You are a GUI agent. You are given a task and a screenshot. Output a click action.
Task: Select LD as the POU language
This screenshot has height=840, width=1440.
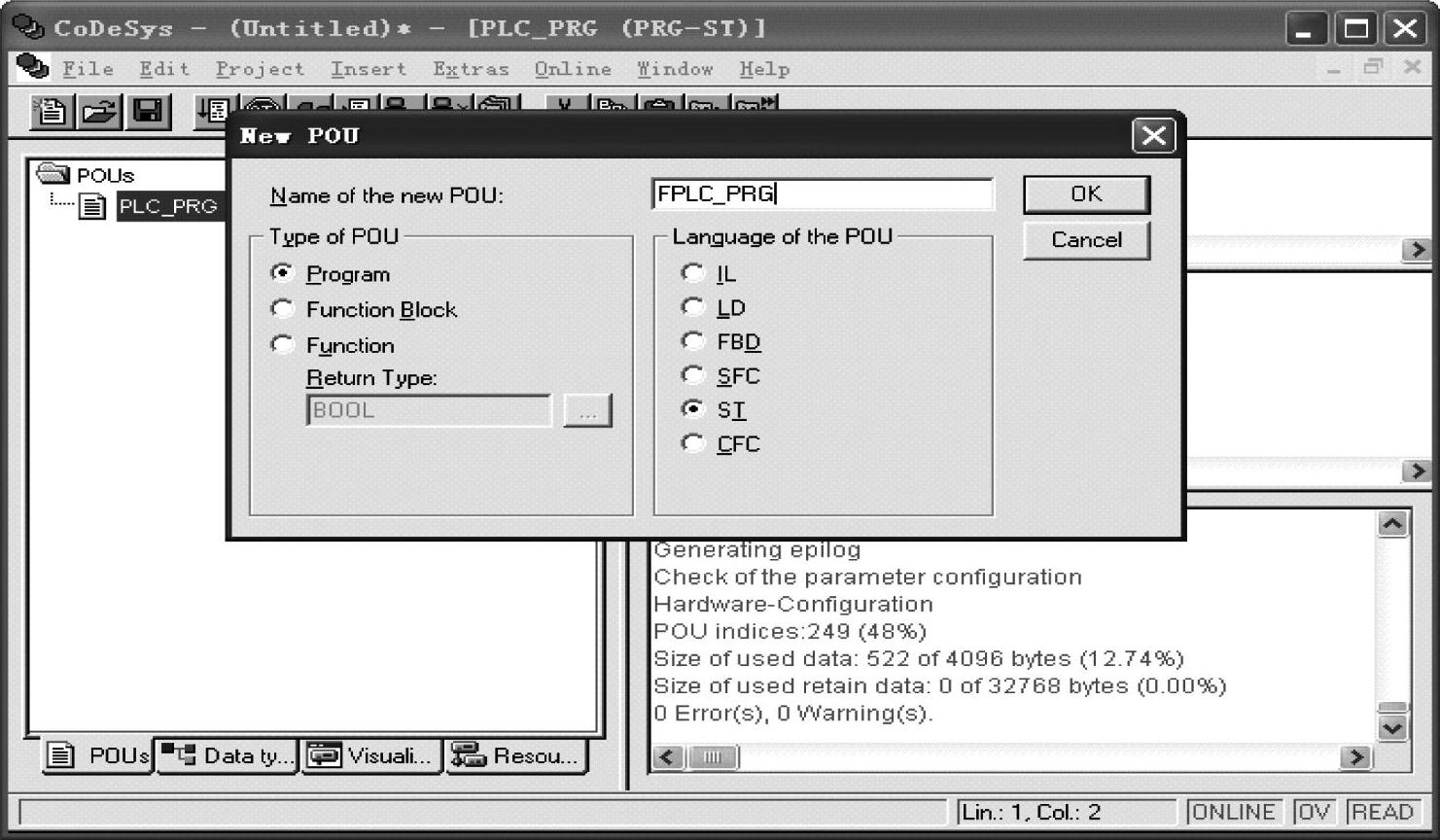point(692,307)
